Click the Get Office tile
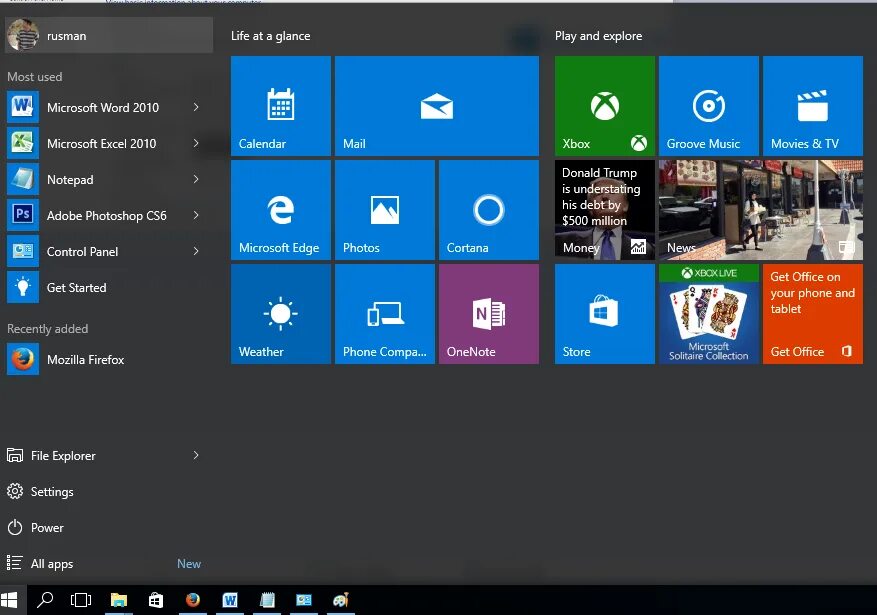 pyautogui.click(x=813, y=314)
